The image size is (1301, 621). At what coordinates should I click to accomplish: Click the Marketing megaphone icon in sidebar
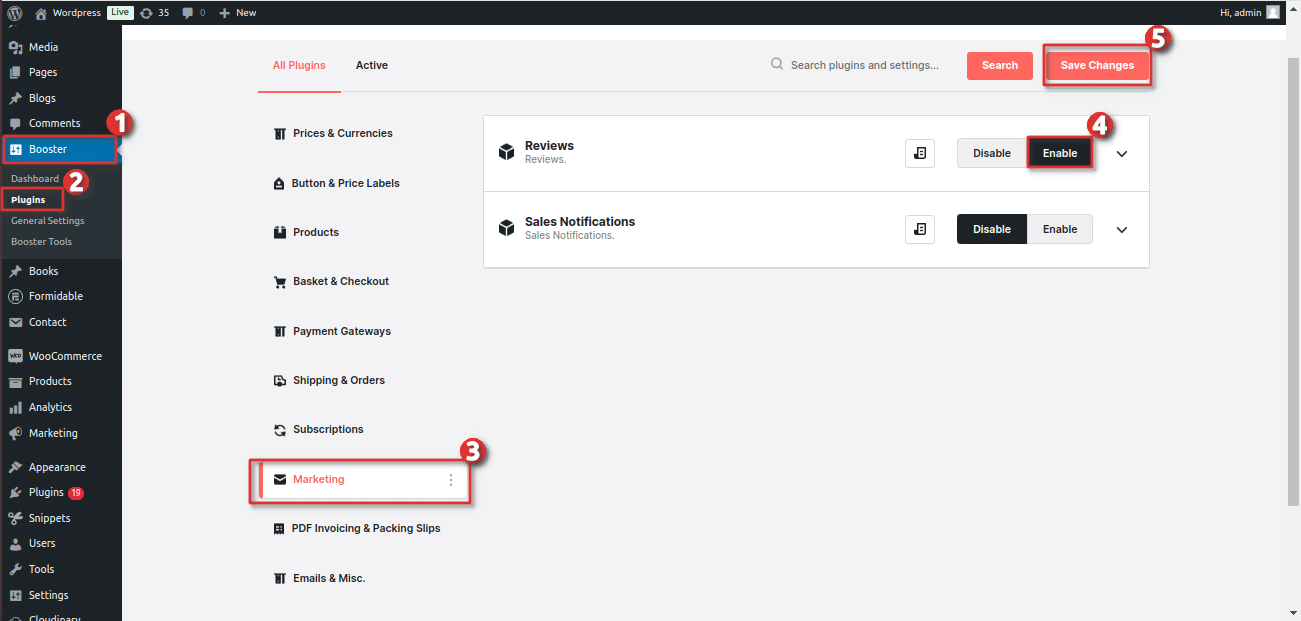[15, 433]
